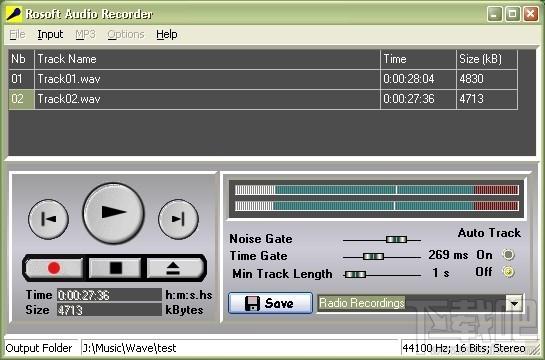Click the Nb column header
Screen dimensions: 545x360
click(x=22, y=59)
